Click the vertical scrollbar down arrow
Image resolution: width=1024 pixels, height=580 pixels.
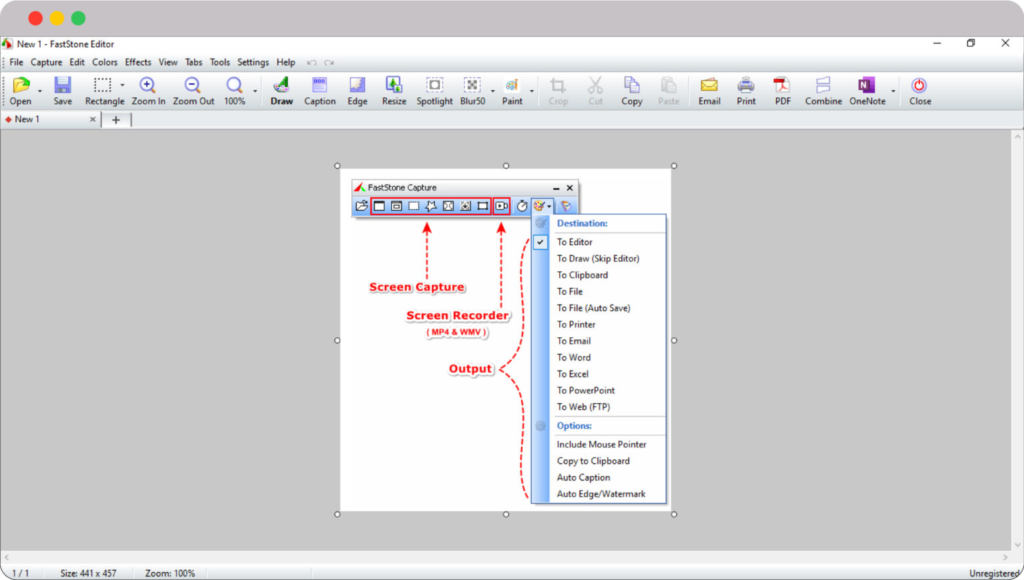pos(1017,546)
